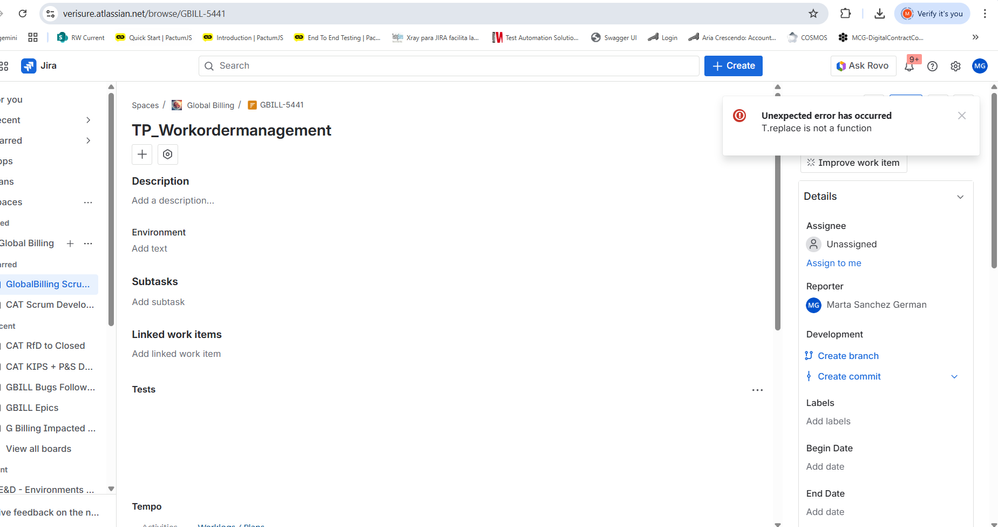Click the blue Create button
The width and height of the screenshot is (998, 527).
pos(733,66)
